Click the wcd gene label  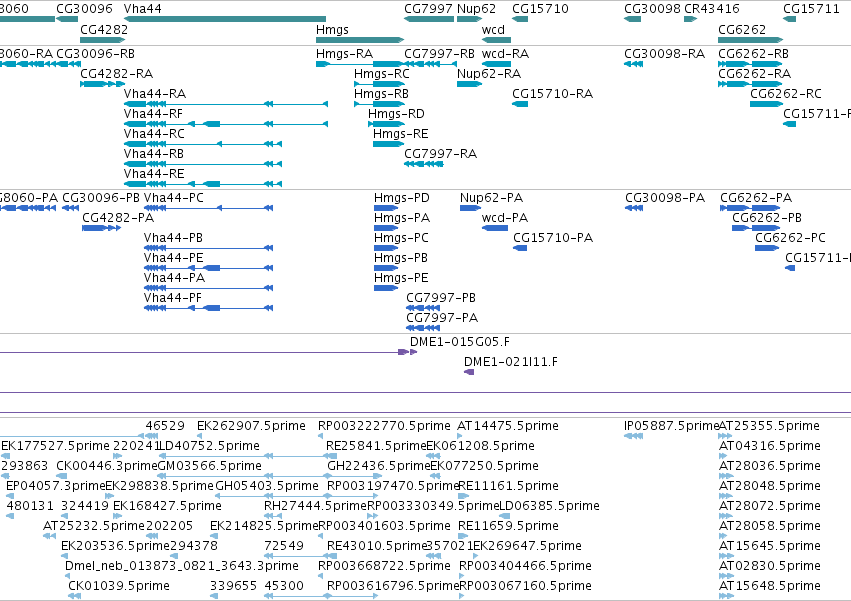493,29
